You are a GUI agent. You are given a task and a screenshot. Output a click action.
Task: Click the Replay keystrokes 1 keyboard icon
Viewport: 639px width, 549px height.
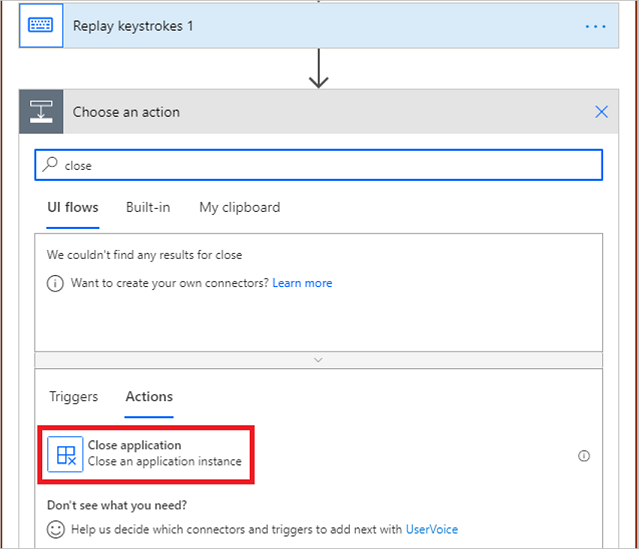click(41, 25)
